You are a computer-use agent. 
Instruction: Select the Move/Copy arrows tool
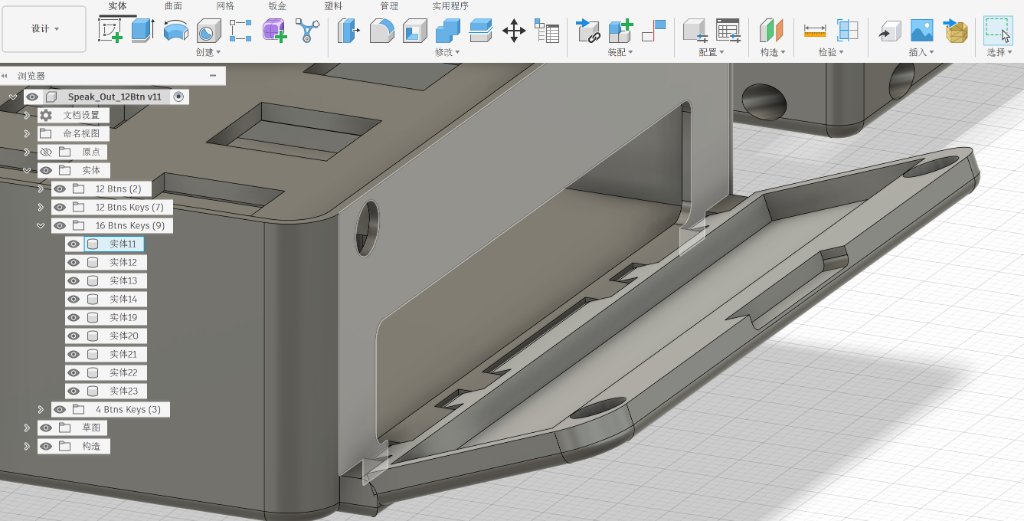tap(514, 30)
